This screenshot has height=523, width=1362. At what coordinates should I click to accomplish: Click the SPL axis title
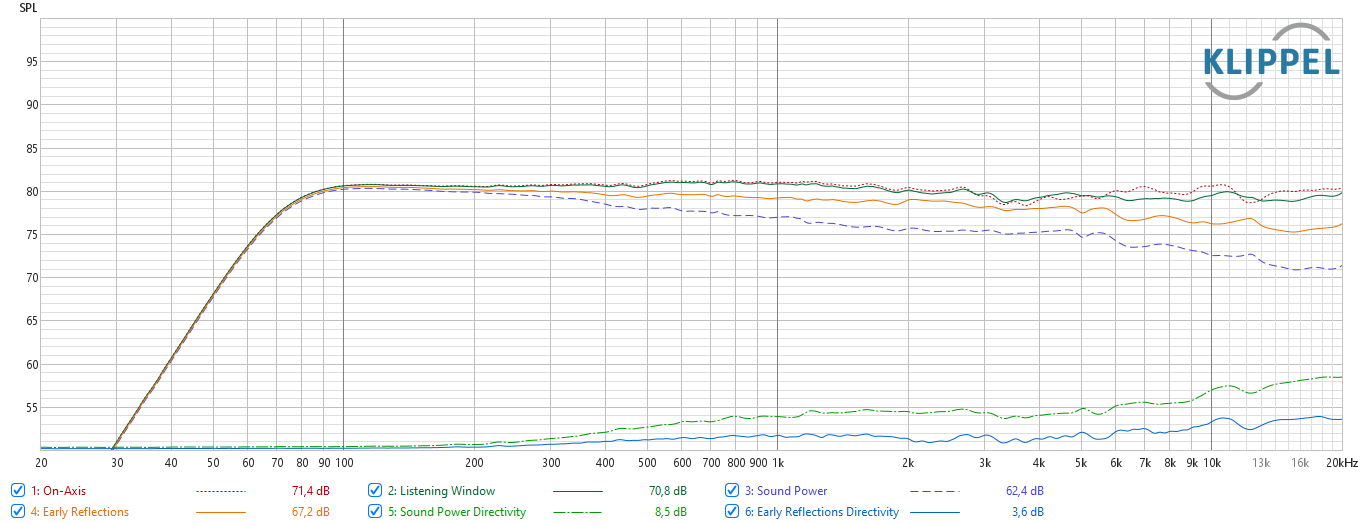[x=29, y=8]
